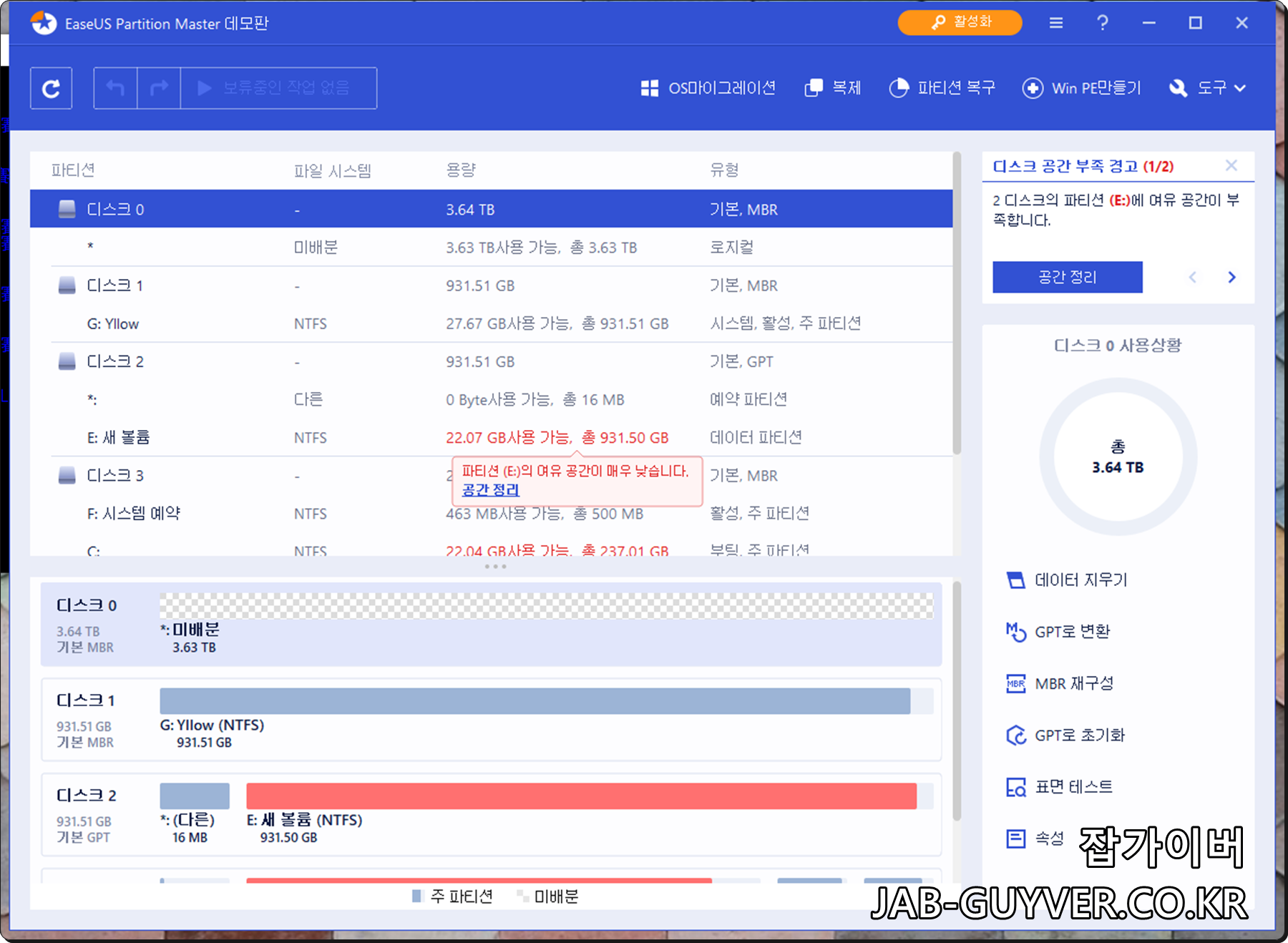Click the 22.07 GB red capacity text
This screenshot has width=1288, height=943.
(x=557, y=437)
